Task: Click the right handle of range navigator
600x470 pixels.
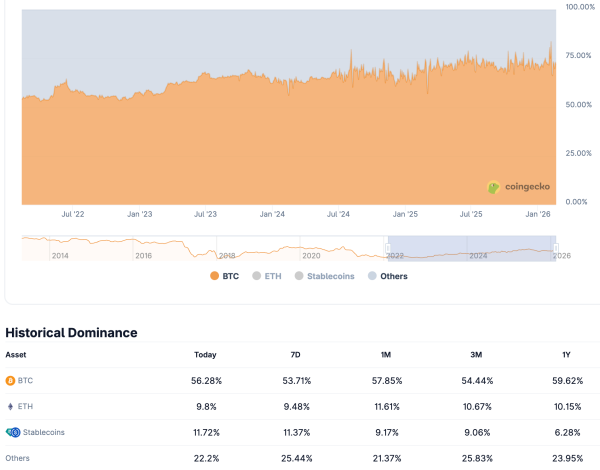Action: pos(555,248)
